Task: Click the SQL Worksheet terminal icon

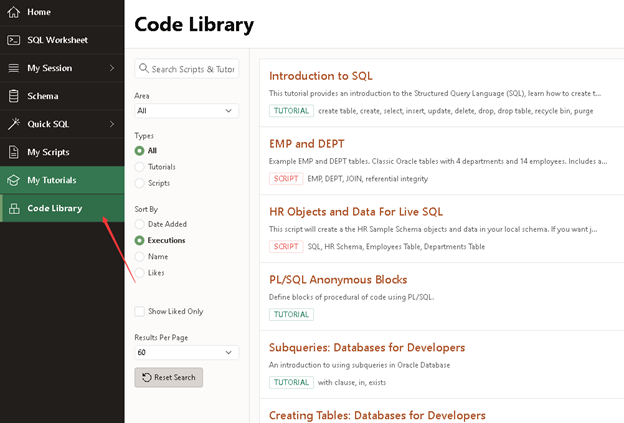Action: click(x=13, y=40)
